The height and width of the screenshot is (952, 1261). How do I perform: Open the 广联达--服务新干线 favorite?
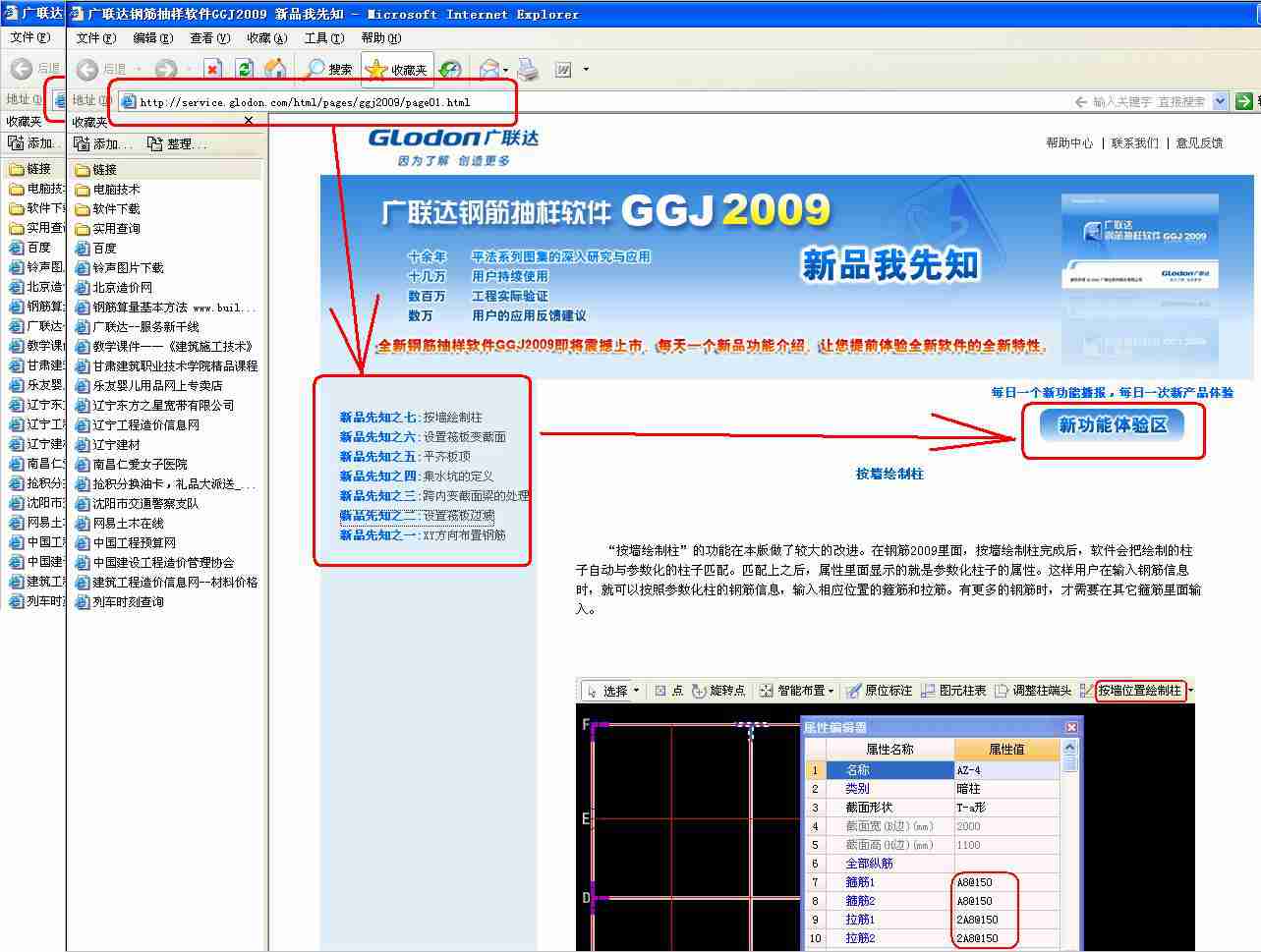coord(137,326)
